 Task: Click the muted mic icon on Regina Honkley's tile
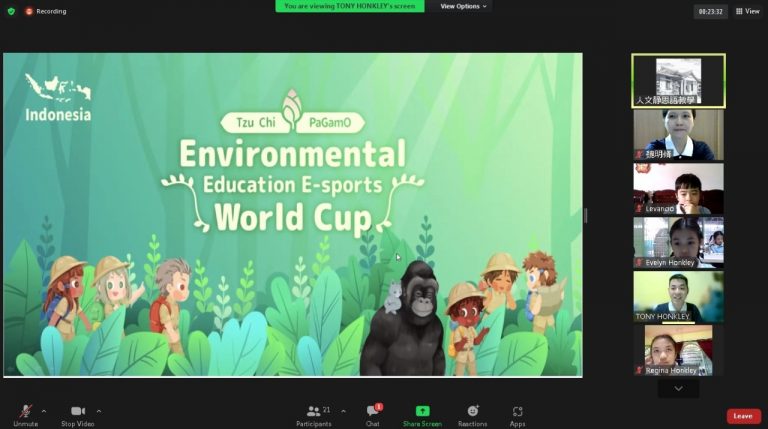click(x=639, y=370)
